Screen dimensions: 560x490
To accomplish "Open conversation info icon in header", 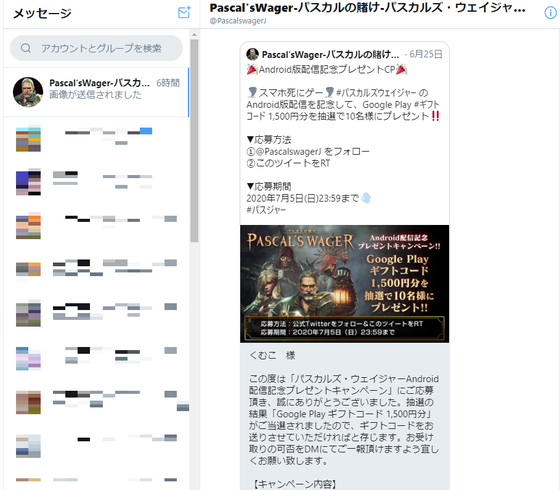I will pyautogui.click(x=550, y=13).
